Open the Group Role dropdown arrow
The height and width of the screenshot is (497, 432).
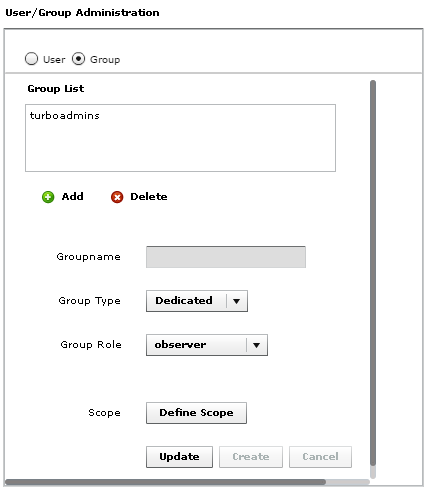click(x=256, y=345)
